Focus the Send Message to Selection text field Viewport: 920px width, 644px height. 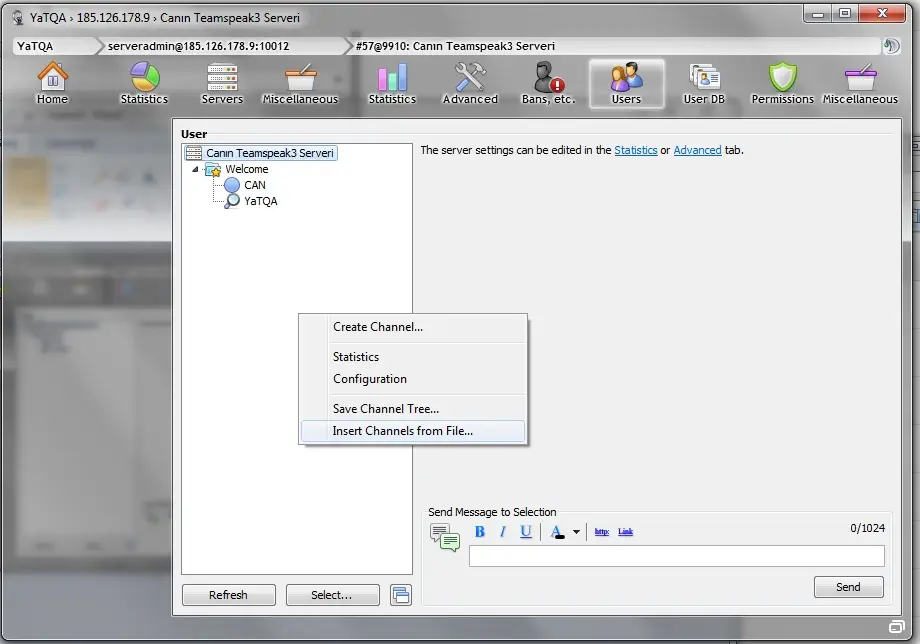coord(677,556)
